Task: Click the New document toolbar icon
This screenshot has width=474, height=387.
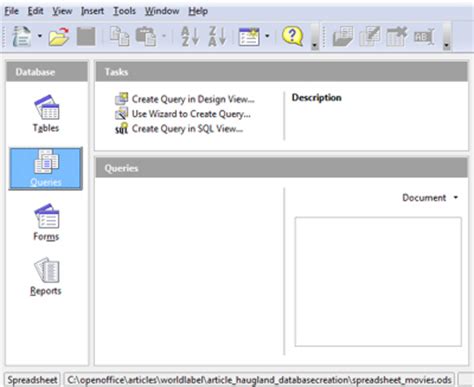Action: pyautogui.click(x=22, y=36)
